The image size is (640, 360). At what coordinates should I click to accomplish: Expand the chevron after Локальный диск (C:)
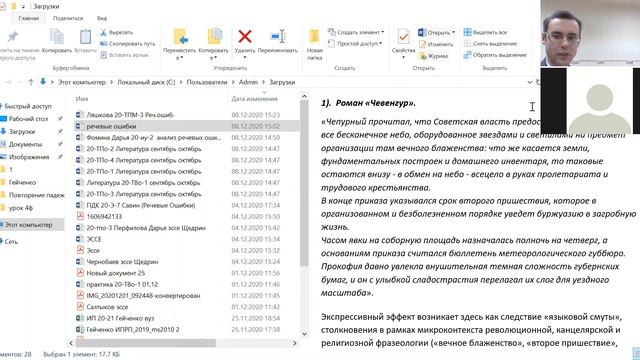point(181,82)
